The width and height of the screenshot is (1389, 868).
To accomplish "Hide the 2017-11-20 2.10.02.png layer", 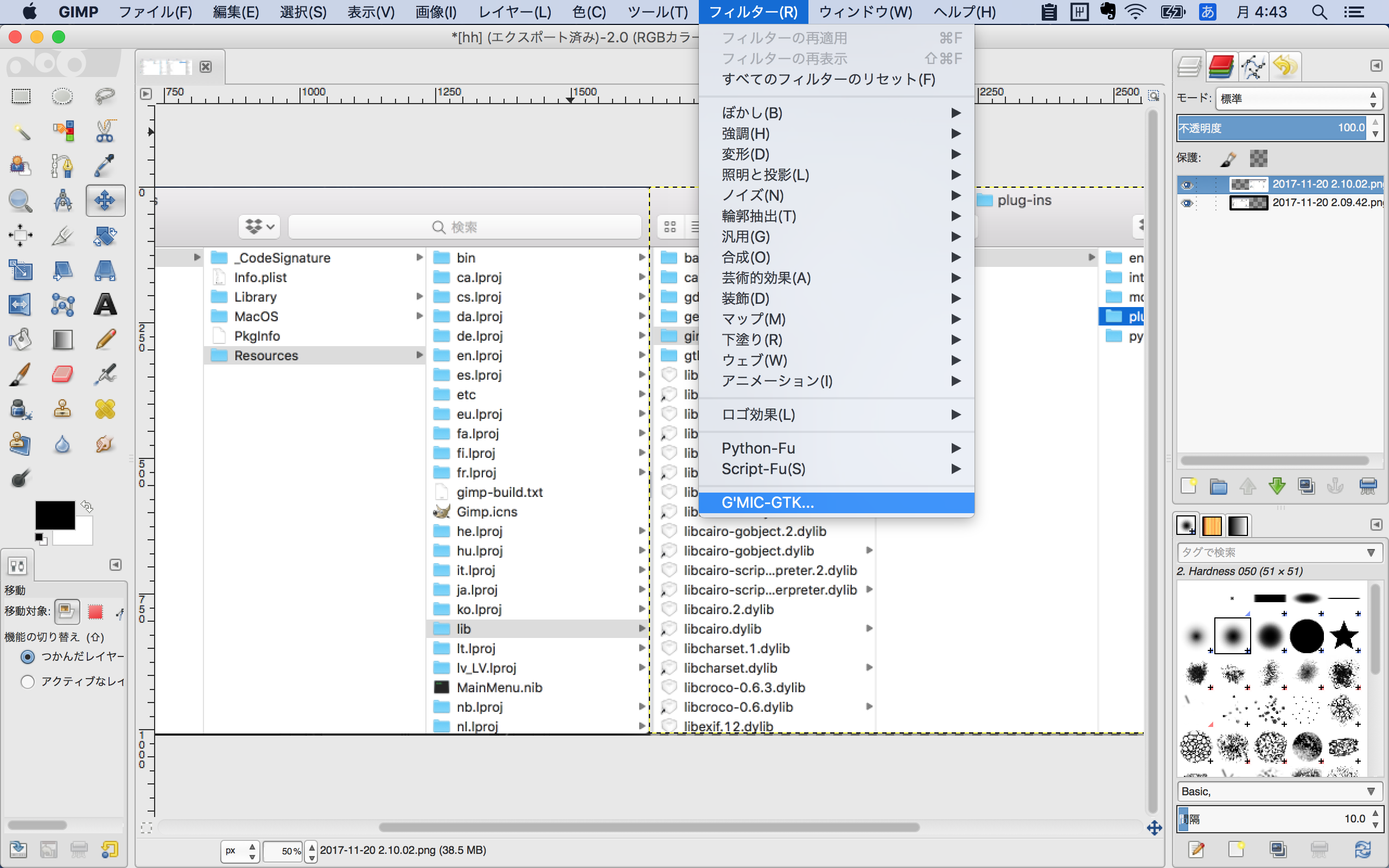I will tap(1187, 185).
